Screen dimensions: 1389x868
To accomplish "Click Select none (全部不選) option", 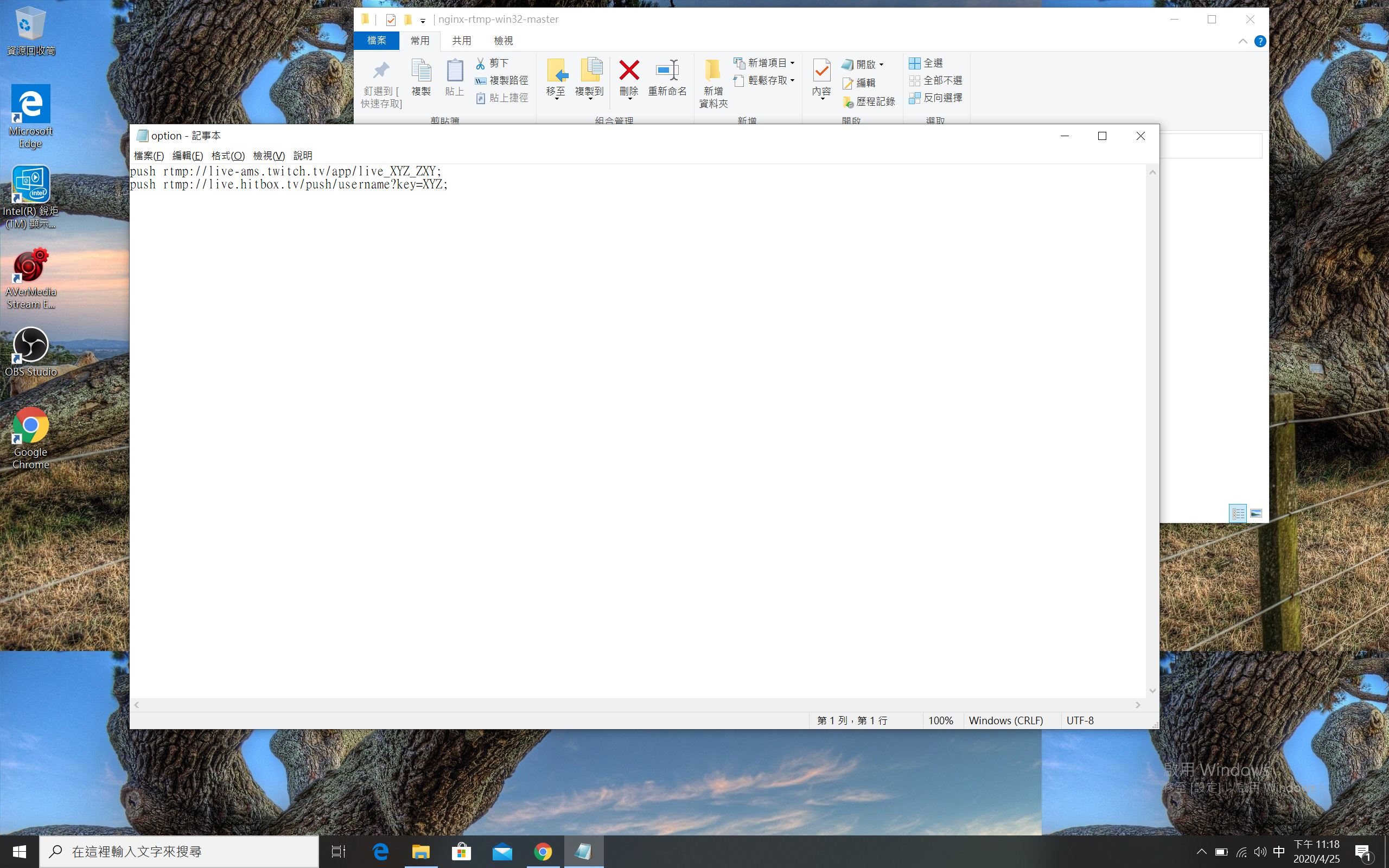I will click(935, 80).
